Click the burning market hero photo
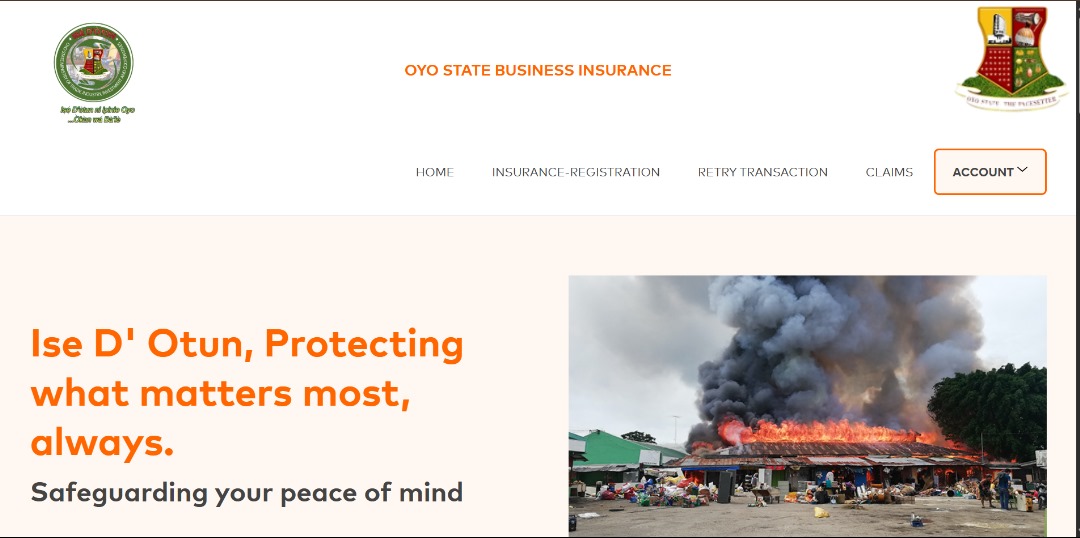Screen dimensions: 1080x538 pos(807,406)
